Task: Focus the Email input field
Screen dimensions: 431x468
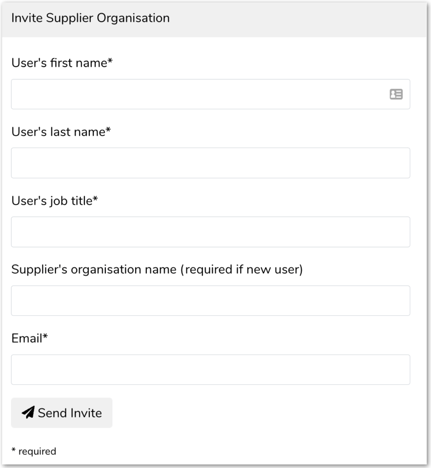Action: 211,370
